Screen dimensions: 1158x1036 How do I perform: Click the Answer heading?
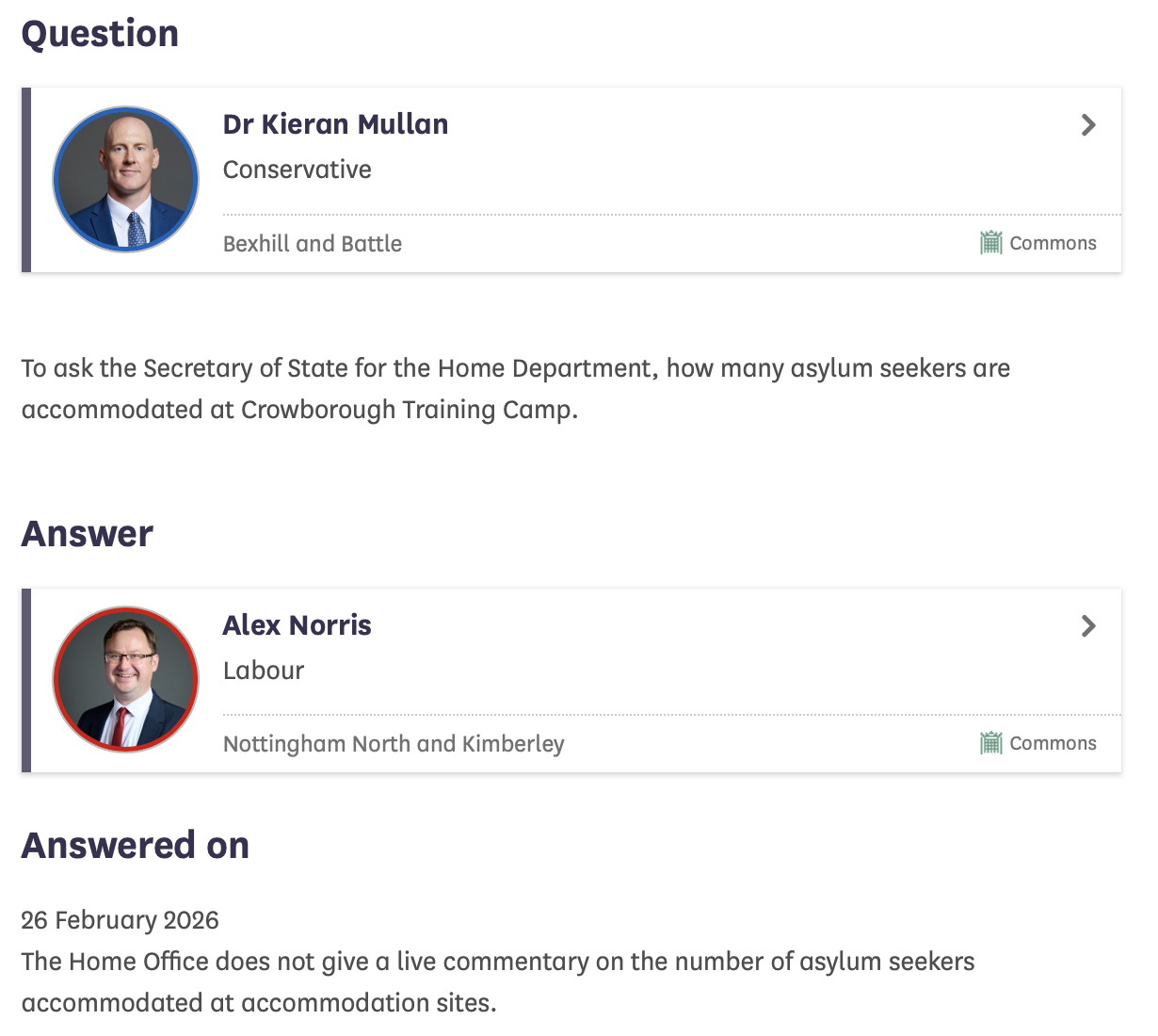click(x=88, y=534)
